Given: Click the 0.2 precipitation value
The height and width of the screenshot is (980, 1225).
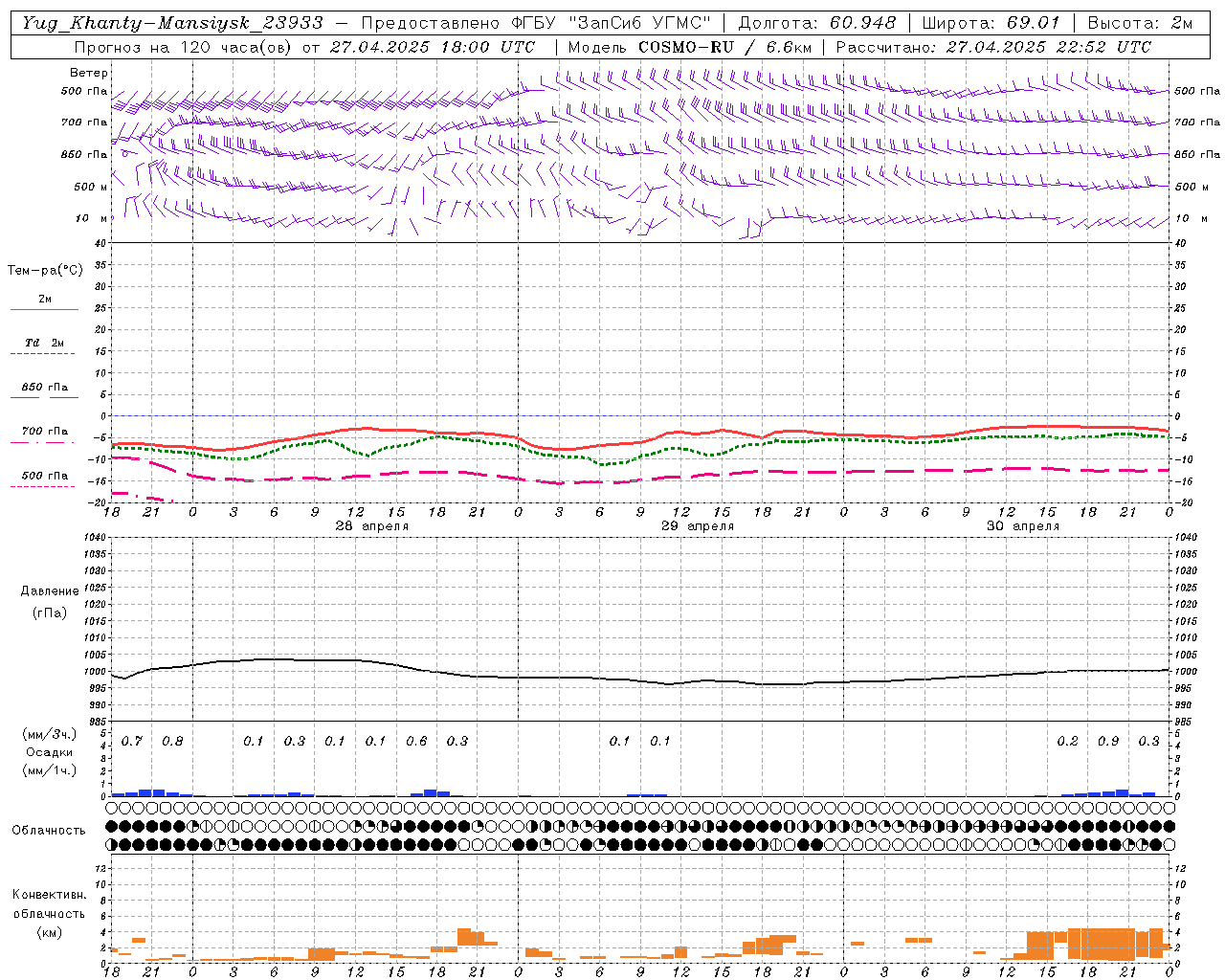Looking at the screenshot, I should 1067,742.
